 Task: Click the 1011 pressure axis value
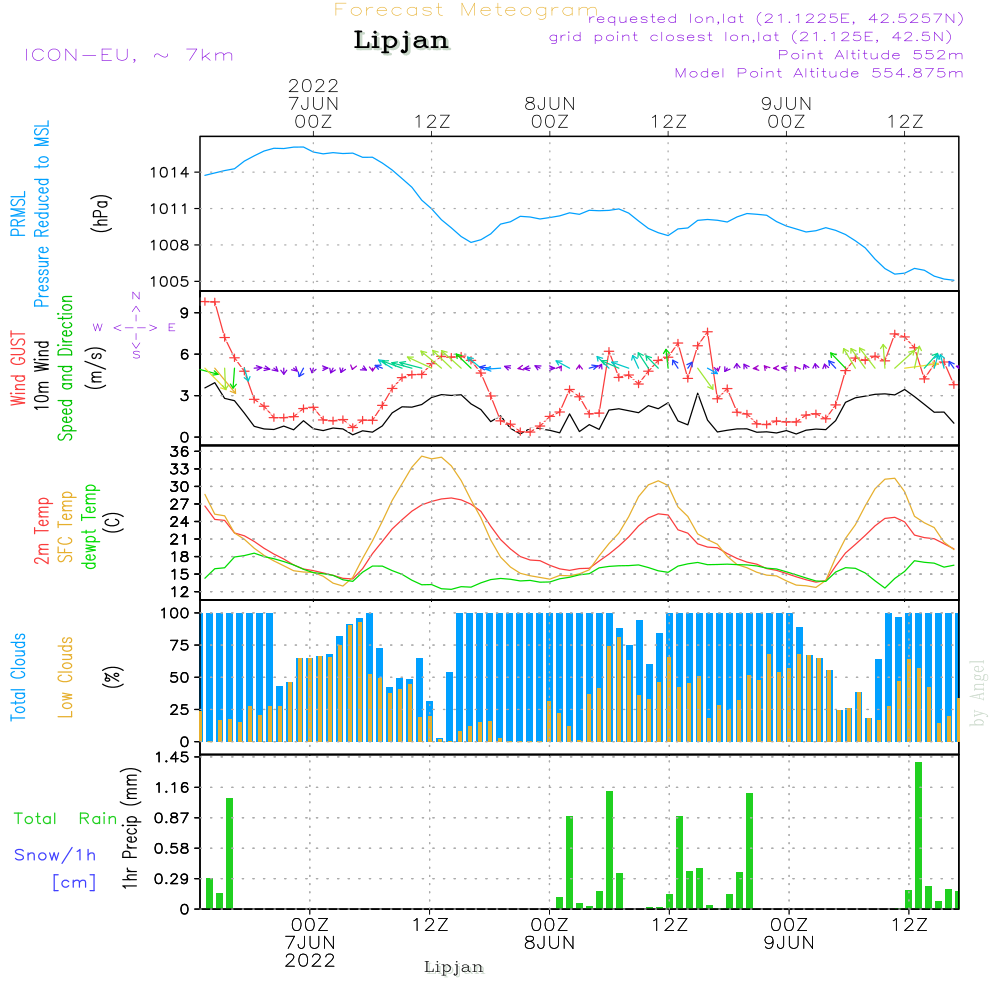(x=170, y=209)
